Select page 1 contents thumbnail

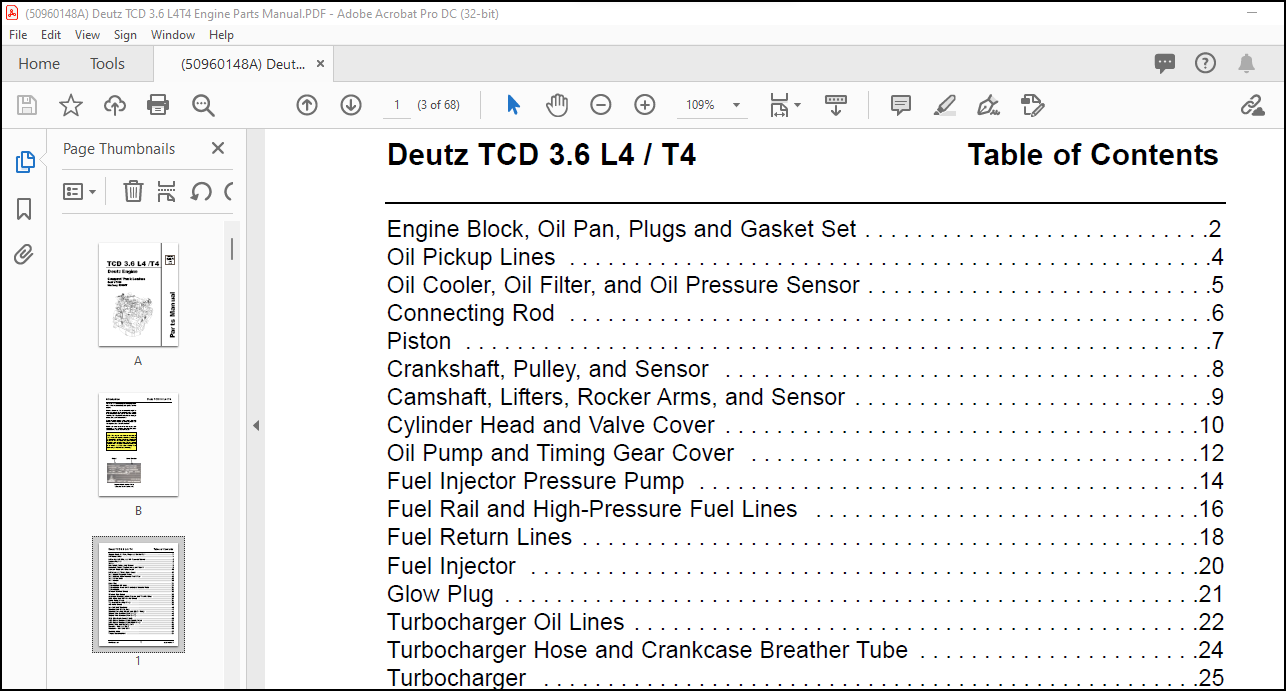coord(138,594)
